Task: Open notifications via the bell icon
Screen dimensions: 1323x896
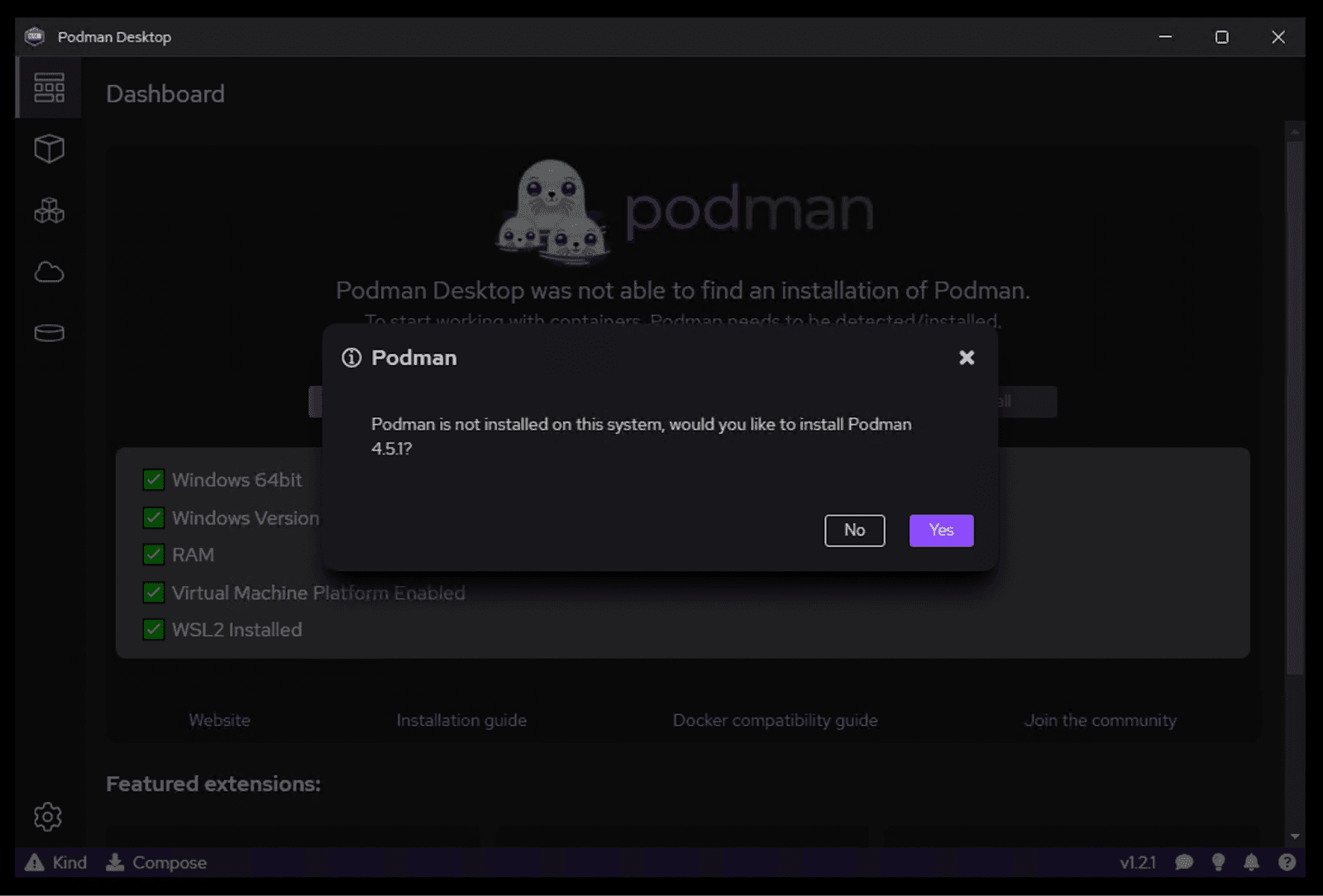Action: point(1251,862)
